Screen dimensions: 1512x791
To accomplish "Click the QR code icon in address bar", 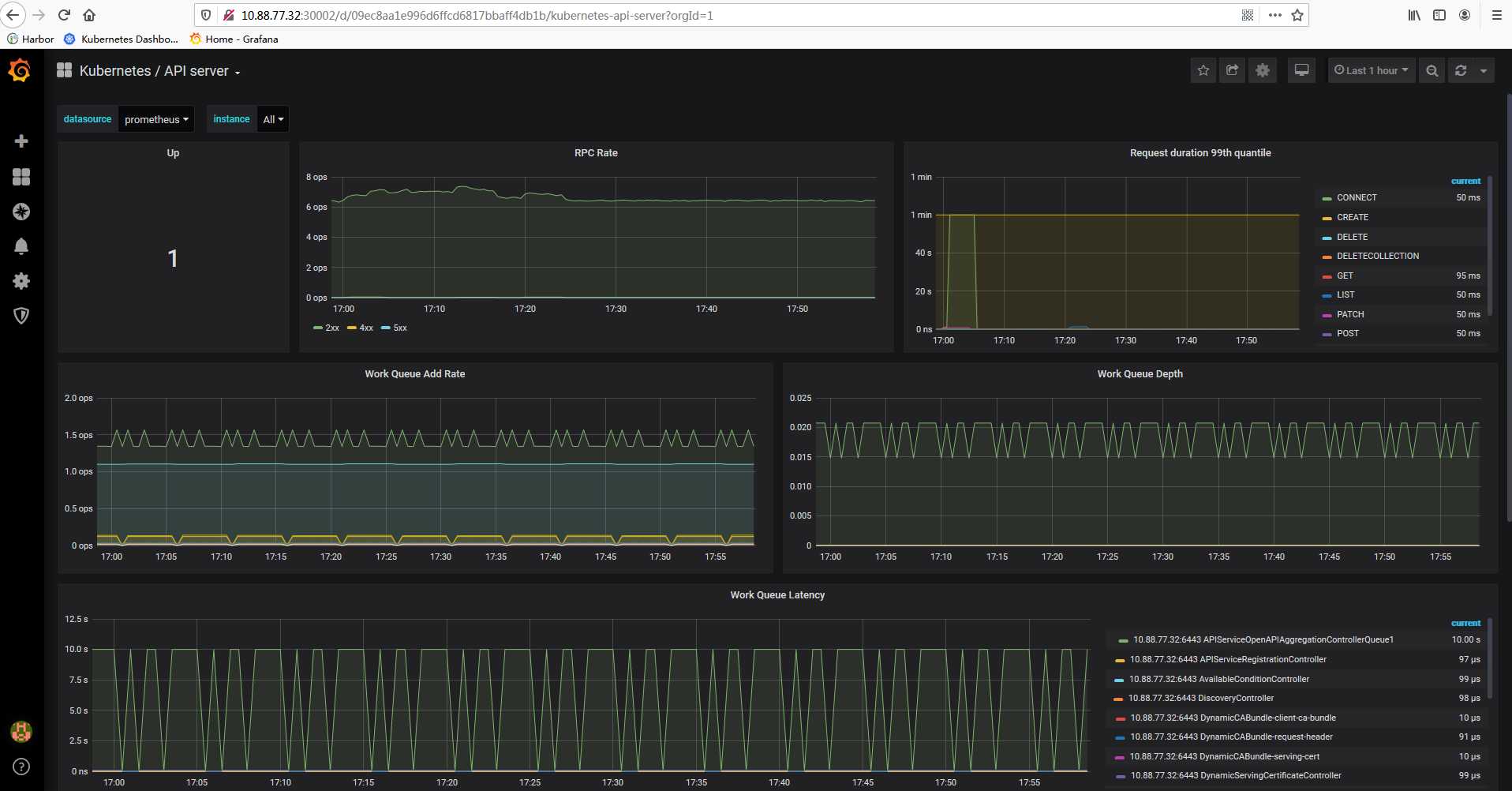I will click(x=1248, y=15).
